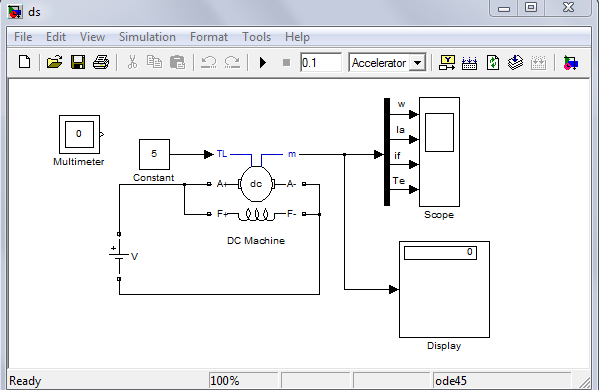This screenshot has height=390, width=599.
Task: Click the Undo arrow icon
Action: coord(209,62)
